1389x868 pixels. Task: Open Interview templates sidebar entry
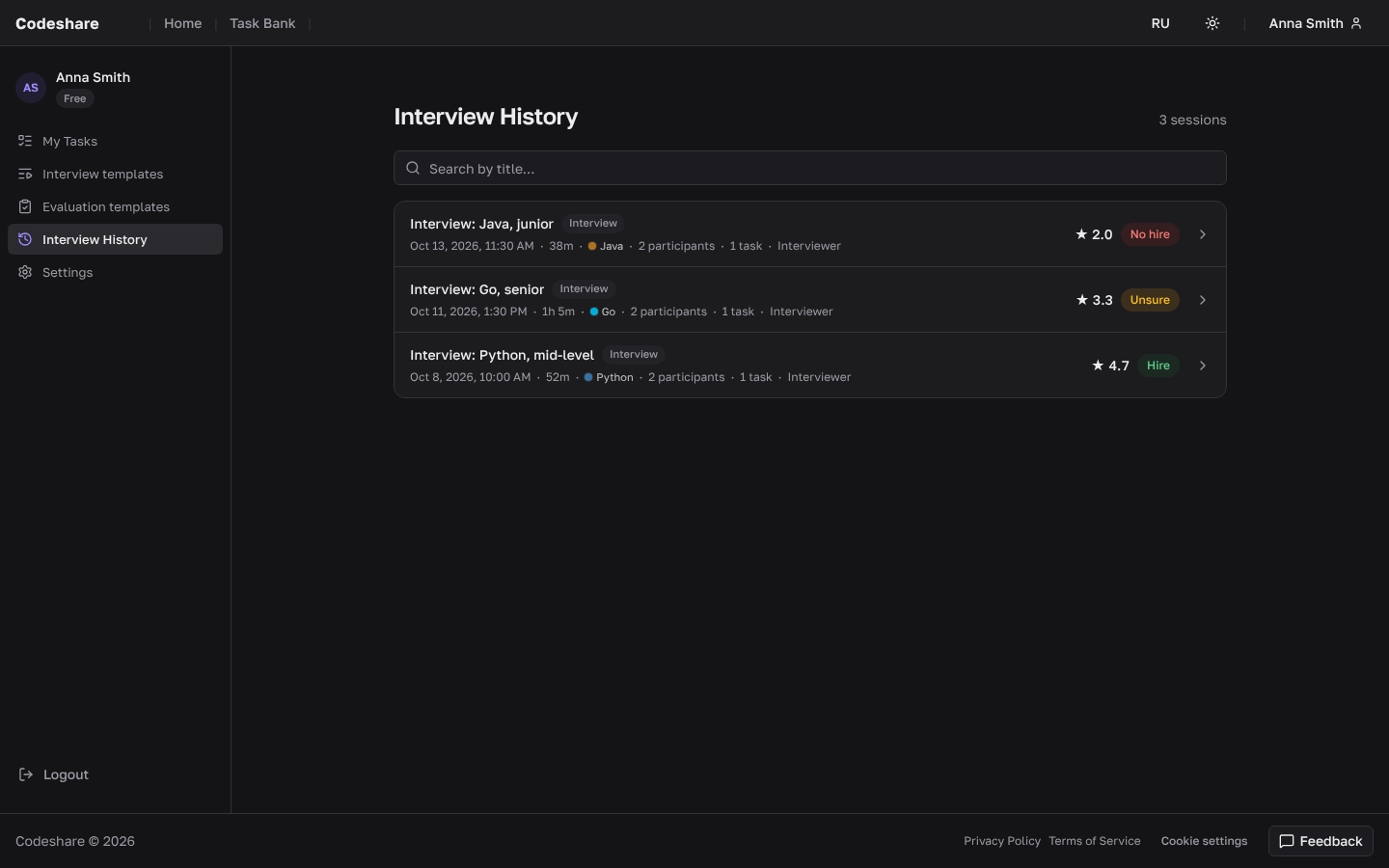pos(115,174)
